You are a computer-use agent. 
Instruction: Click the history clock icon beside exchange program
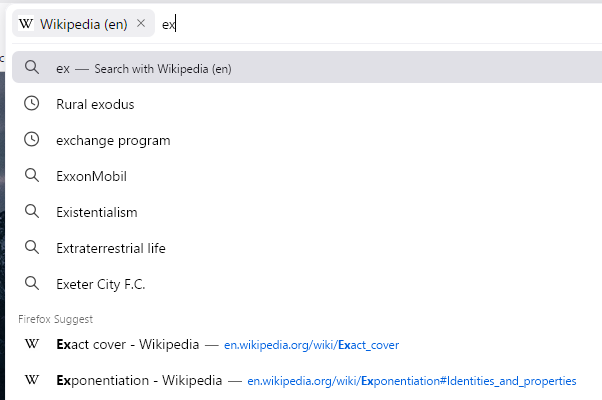tap(32, 140)
